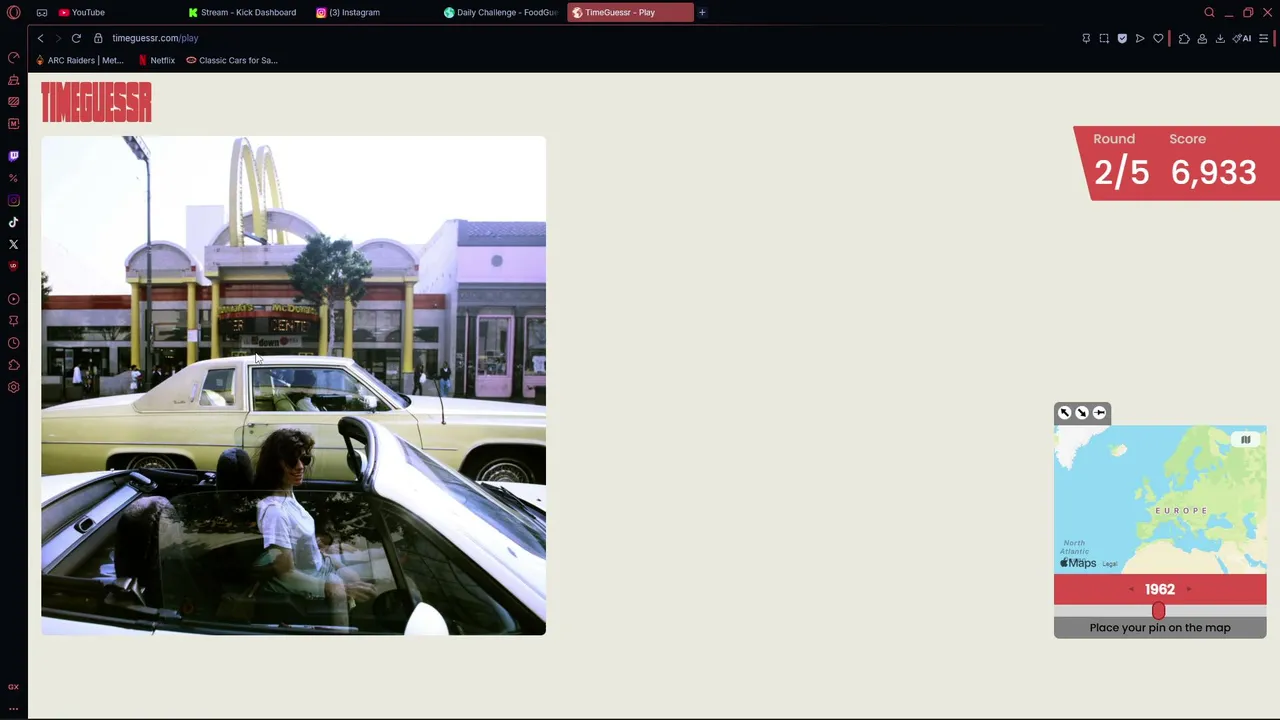Click the pin icon in address bar
Screen dimensions: 1280x720
(1086, 38)
